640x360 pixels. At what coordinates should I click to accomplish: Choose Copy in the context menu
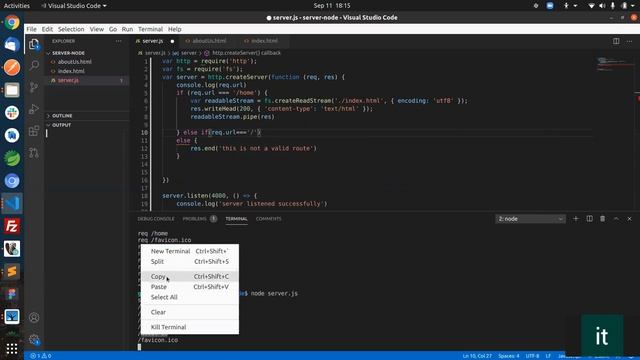190,276
